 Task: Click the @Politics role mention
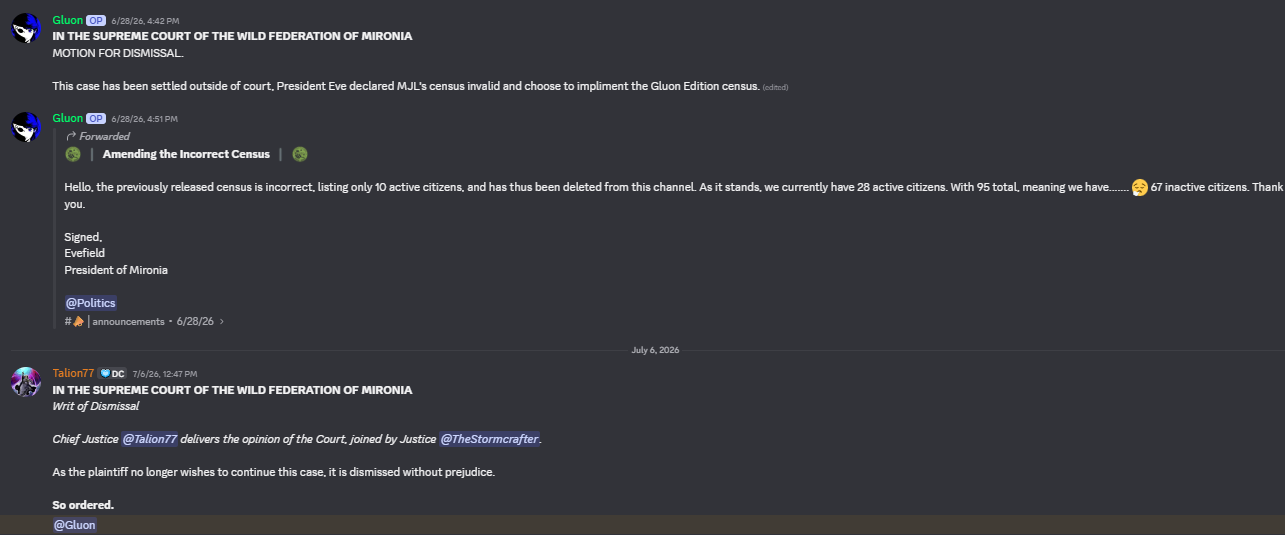91,303
